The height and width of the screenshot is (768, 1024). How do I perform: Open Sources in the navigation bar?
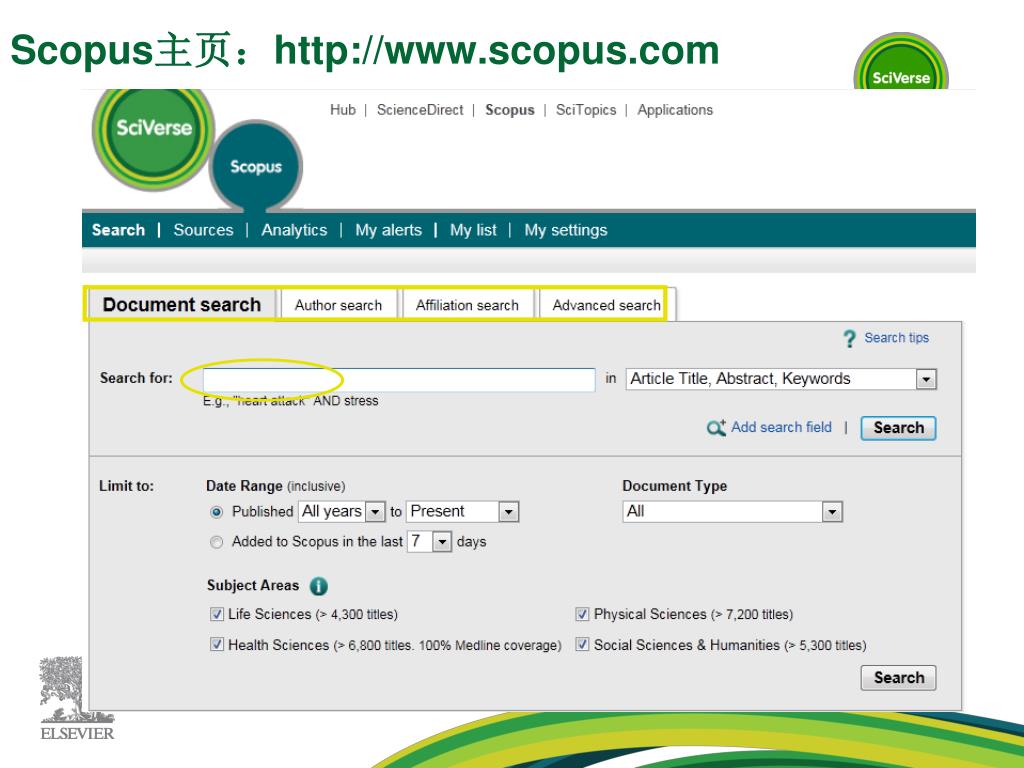click(x=203, y=230)
